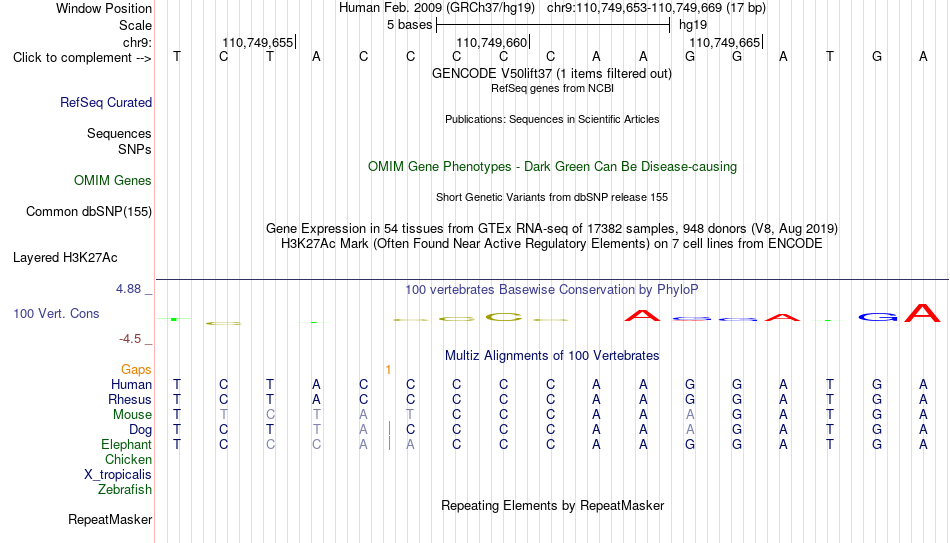950x543 pixels.
Task: Click the orange insertion bar in the Dog row
Action: [389, 429]
